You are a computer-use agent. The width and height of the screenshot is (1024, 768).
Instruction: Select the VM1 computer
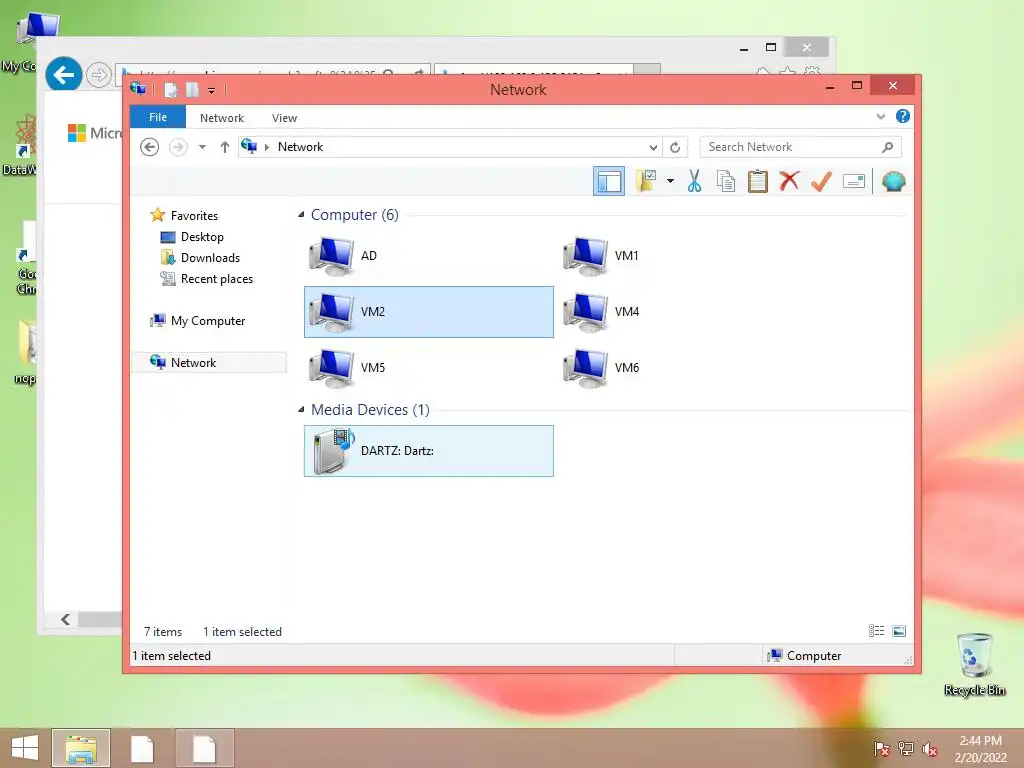(682, 256)
